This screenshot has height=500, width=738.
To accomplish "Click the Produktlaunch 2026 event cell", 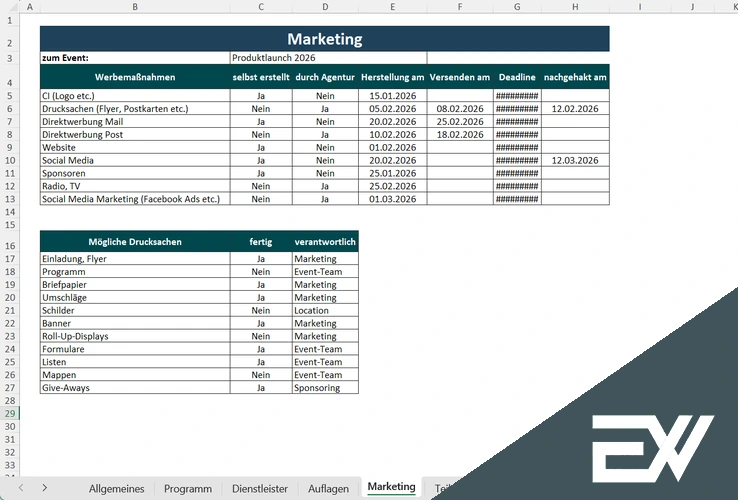I will click(x=328, y=58).
